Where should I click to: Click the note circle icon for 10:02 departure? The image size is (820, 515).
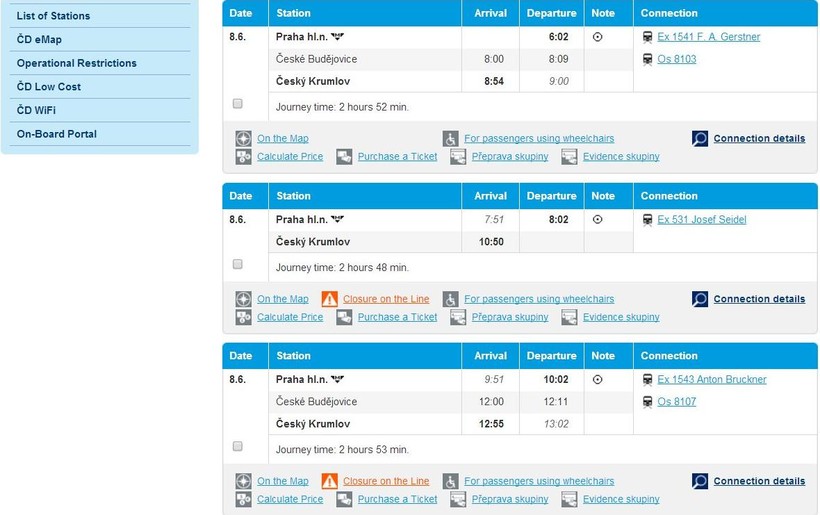pyautogui.click(x=598, y=380)
